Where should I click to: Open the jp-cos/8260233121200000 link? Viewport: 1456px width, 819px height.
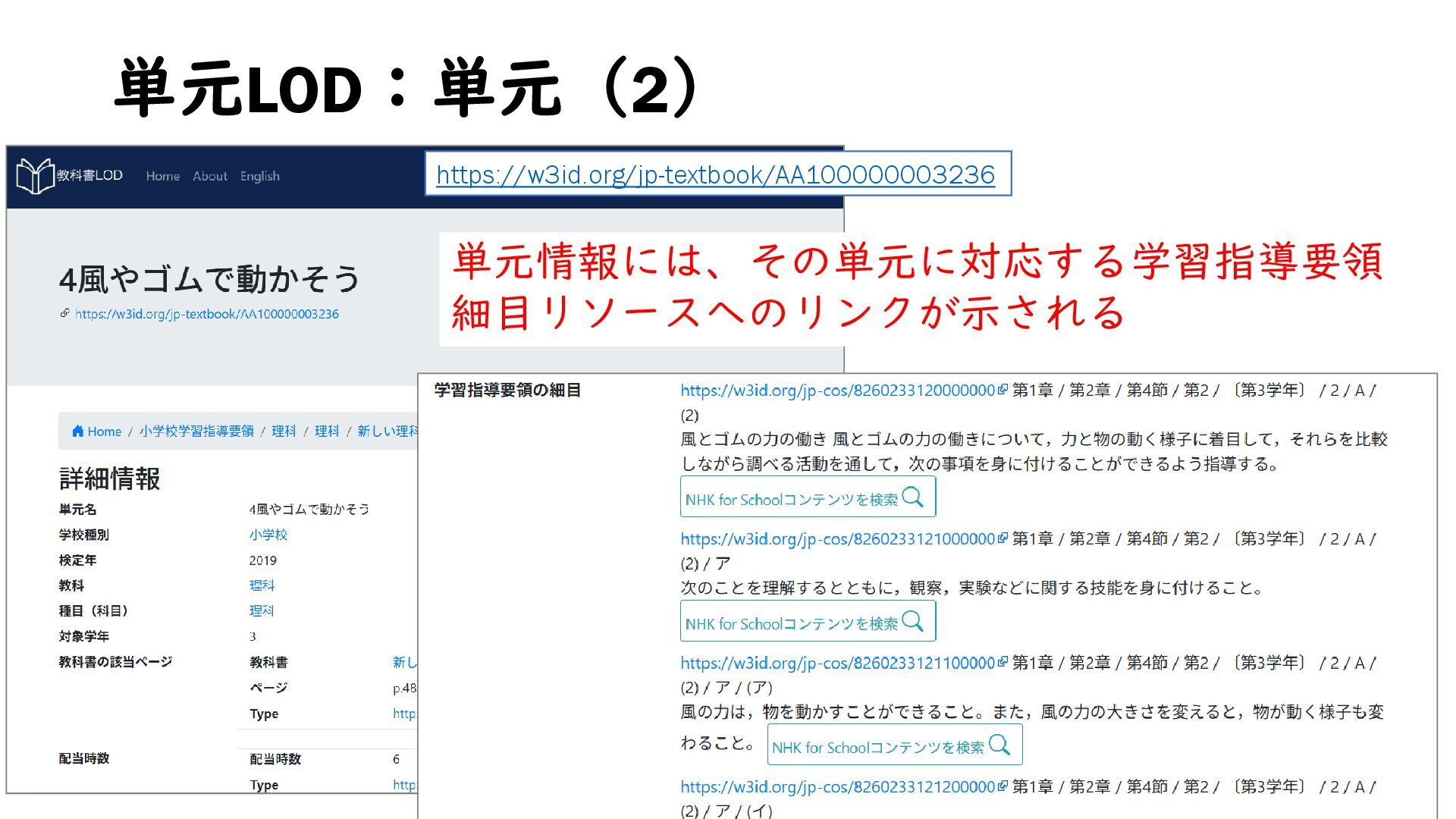tap(837, 786)
